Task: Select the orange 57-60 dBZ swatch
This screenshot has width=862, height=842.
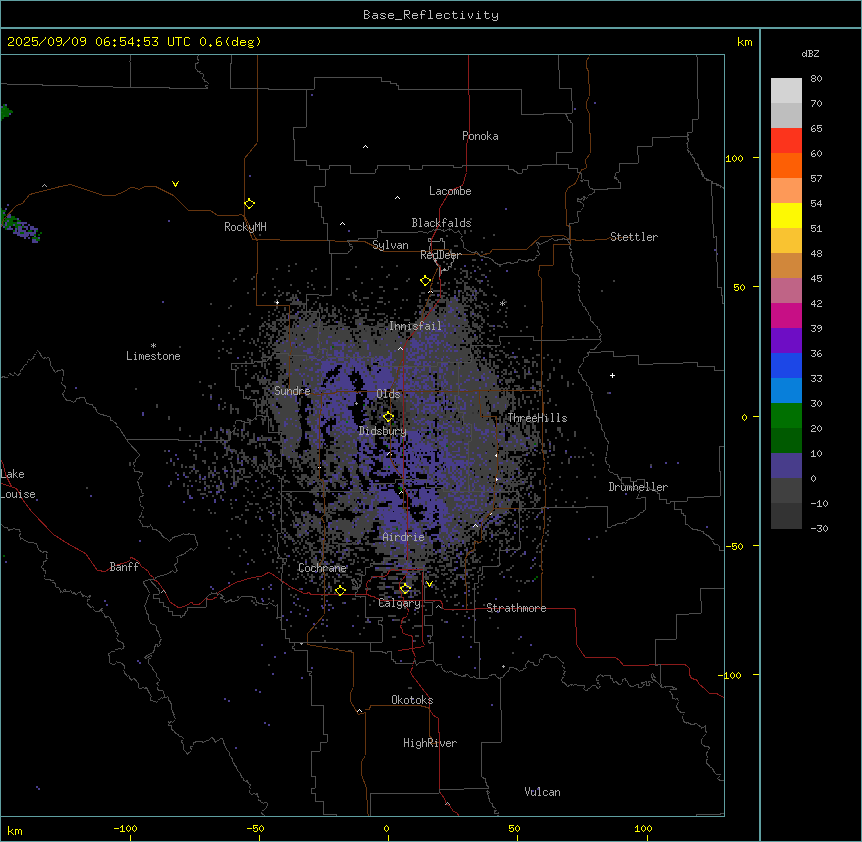Action: (x=786, y=166)
